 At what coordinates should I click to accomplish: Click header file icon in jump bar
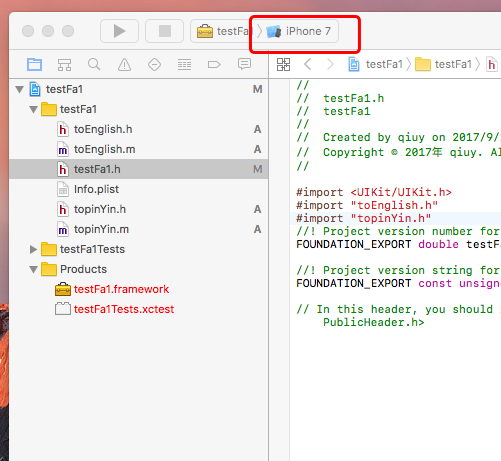[x=492, y=64]
